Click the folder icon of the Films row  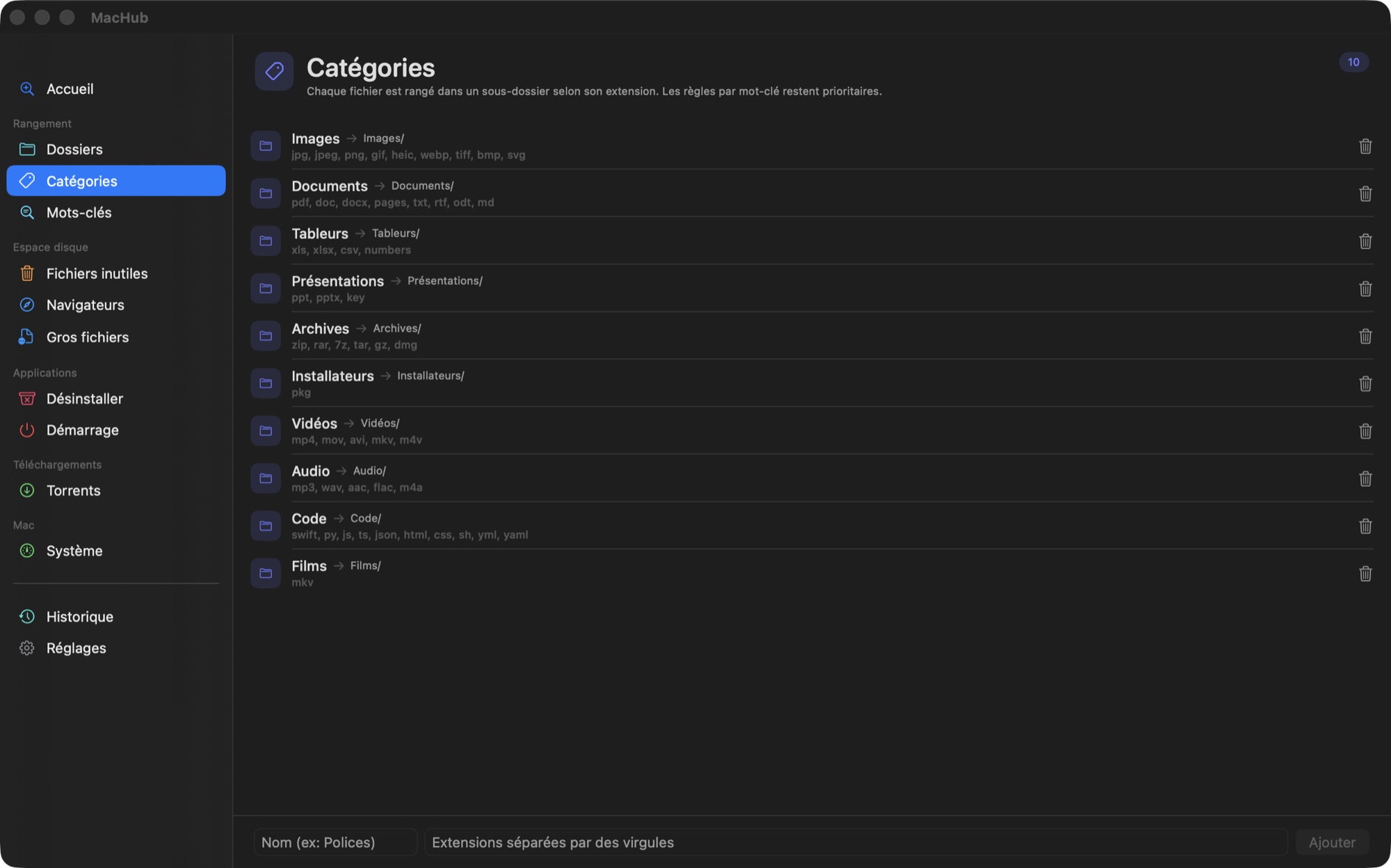266,573
